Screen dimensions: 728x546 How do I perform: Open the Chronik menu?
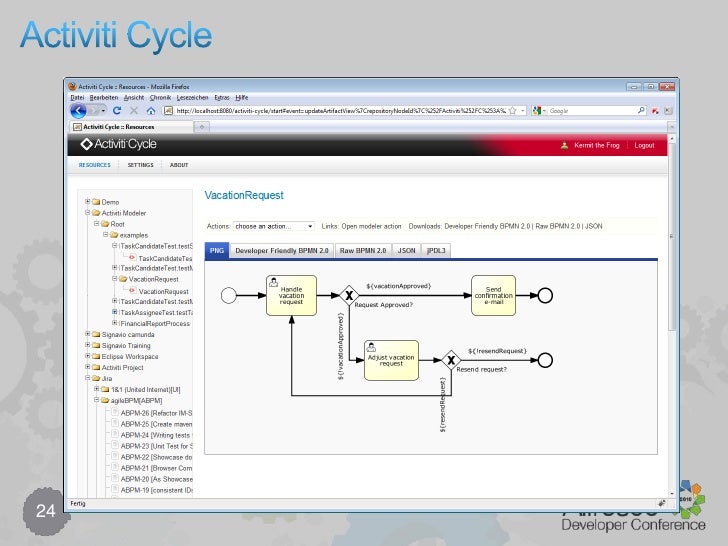(160, 98)
